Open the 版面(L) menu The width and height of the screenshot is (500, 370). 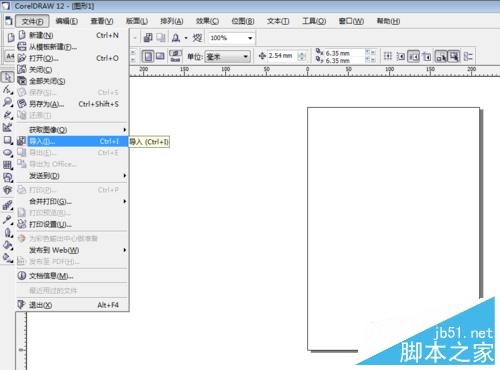[x=137, y=21]
